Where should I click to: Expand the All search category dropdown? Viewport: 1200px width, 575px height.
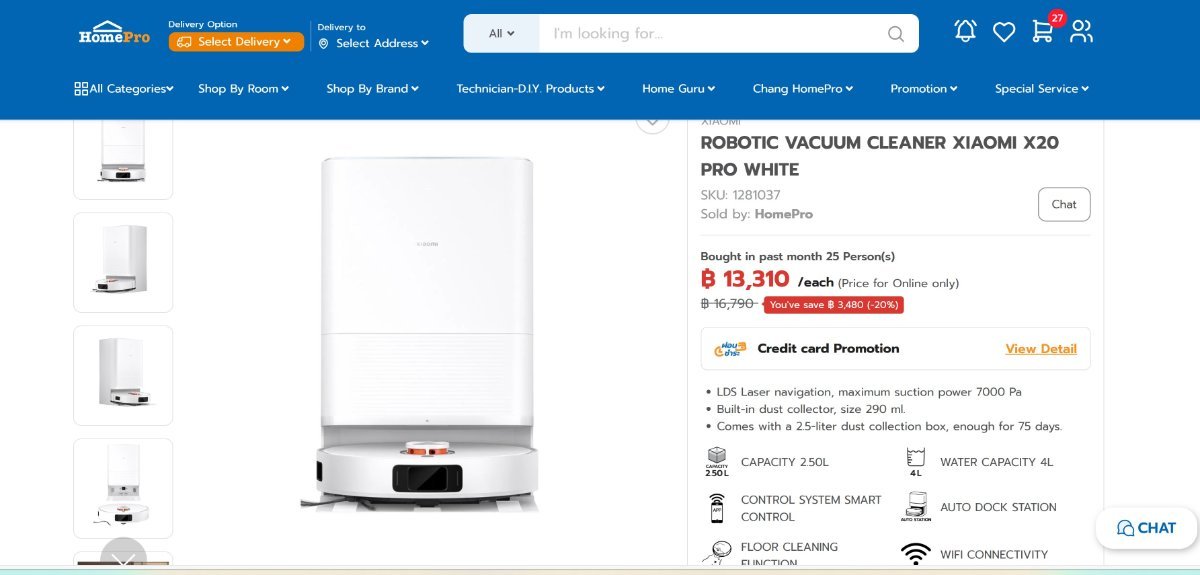coord(501,34)
